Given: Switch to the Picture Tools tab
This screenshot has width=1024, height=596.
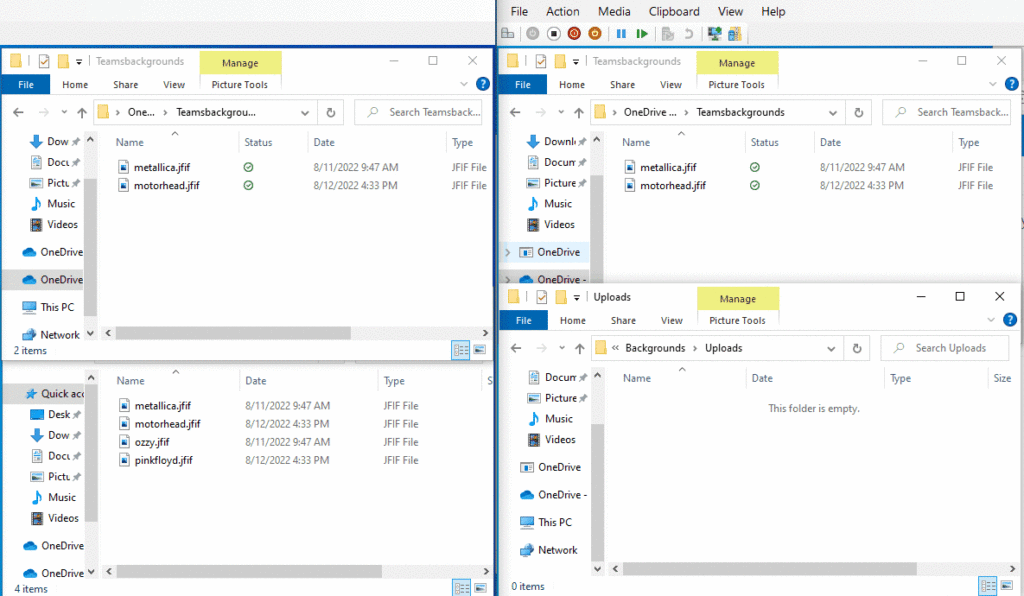Looking at the screenshot, I should coord(737,84).
